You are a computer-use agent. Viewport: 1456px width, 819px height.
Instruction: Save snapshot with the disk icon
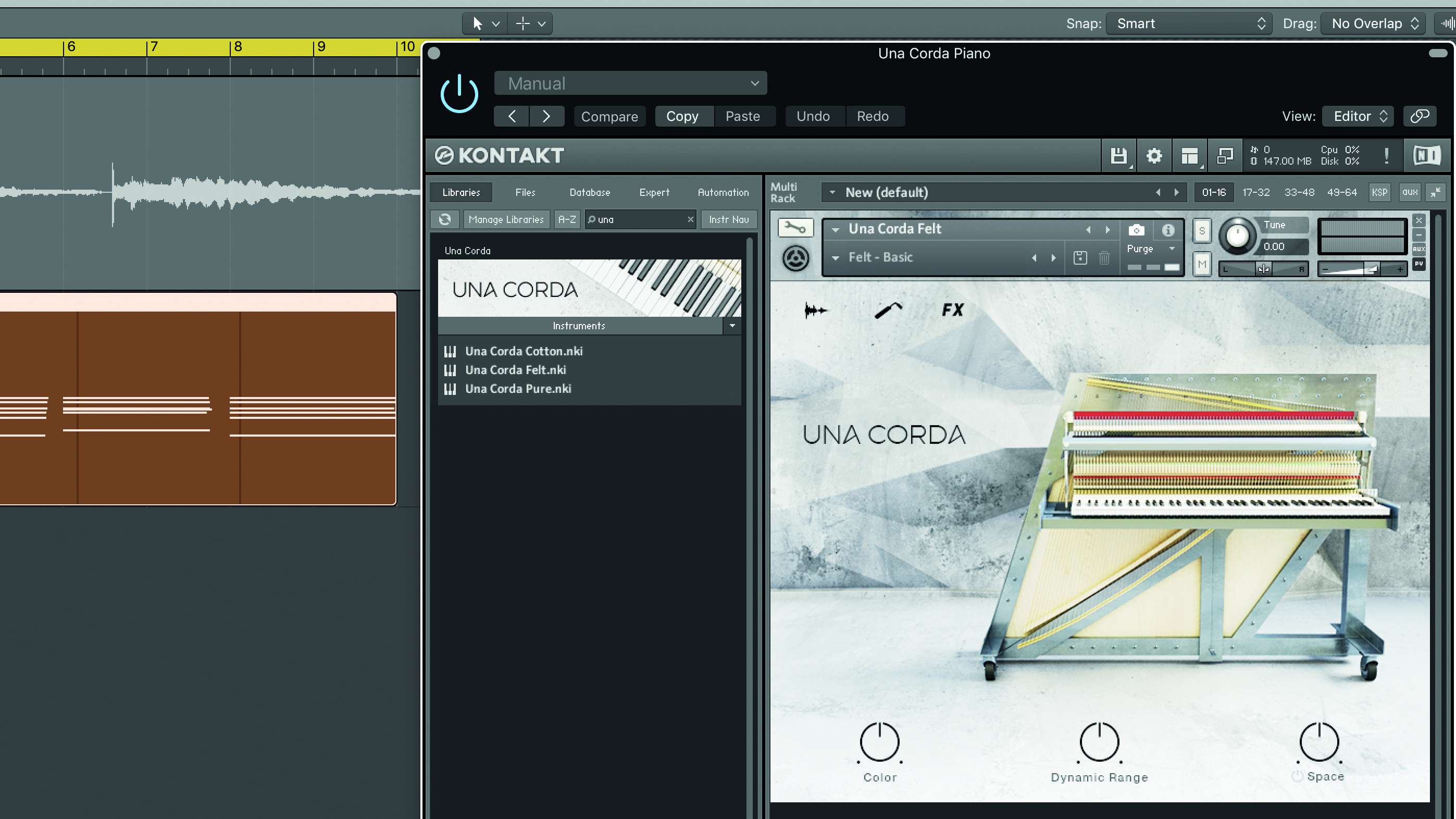tap(1079, 258)
